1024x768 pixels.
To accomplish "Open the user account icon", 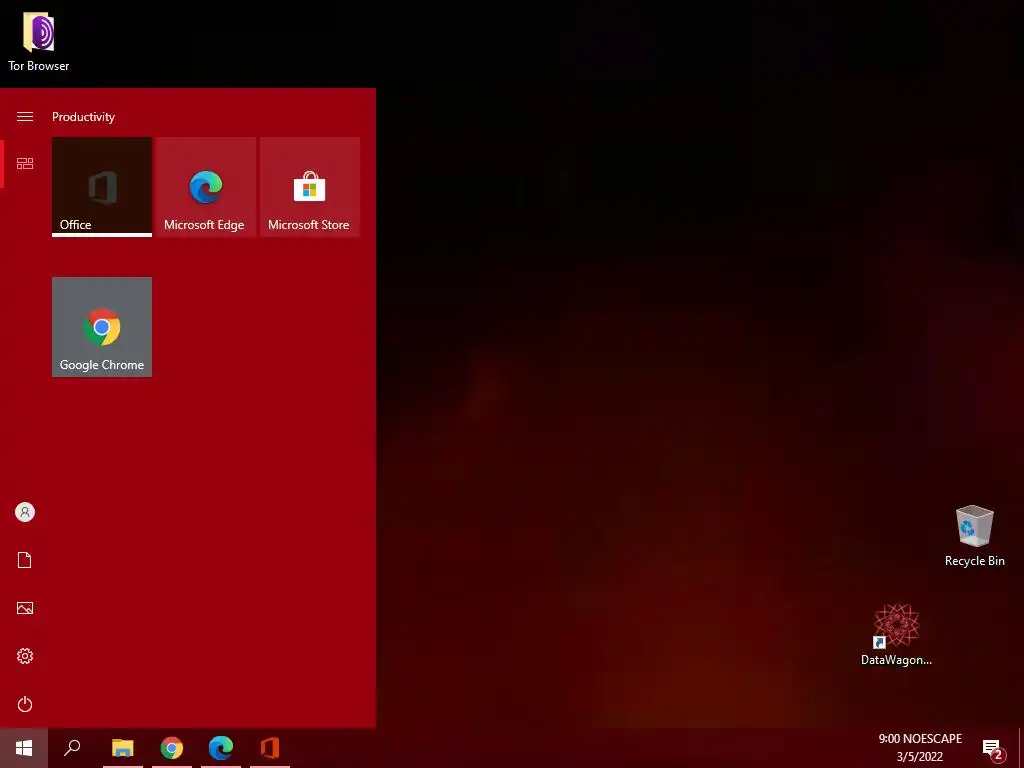I will (25, 512).
